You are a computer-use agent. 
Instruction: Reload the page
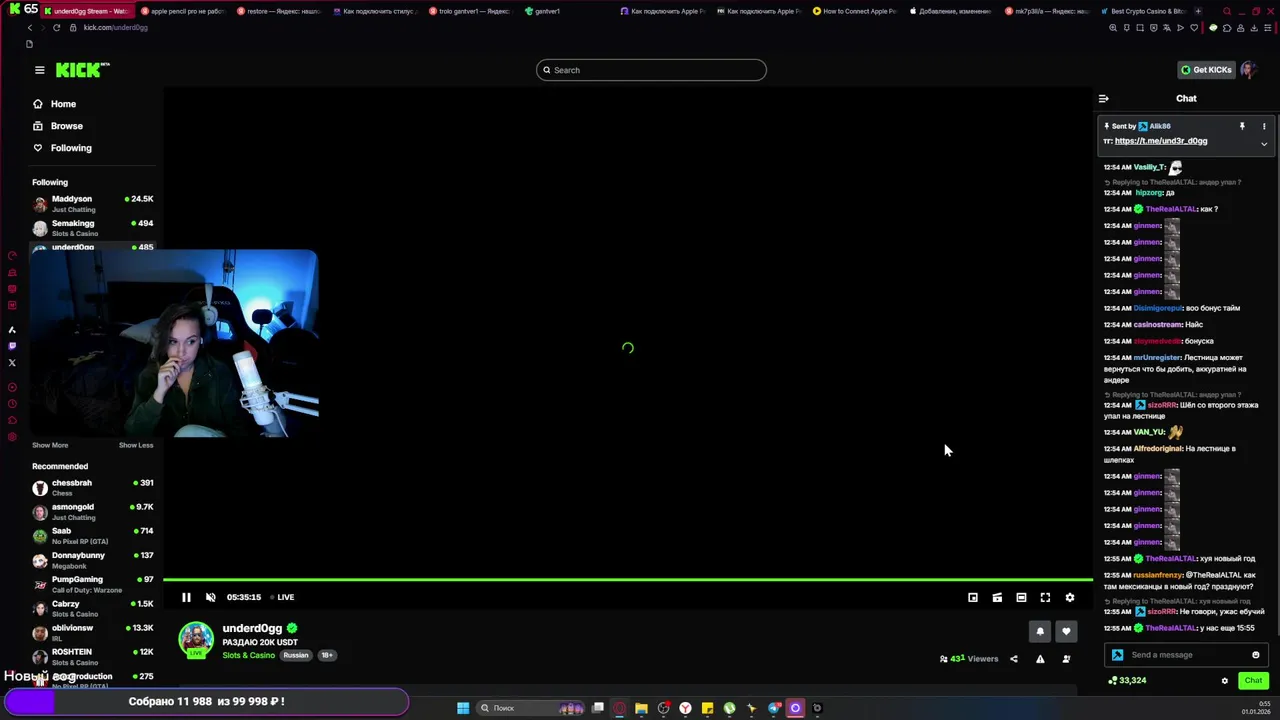56,27
